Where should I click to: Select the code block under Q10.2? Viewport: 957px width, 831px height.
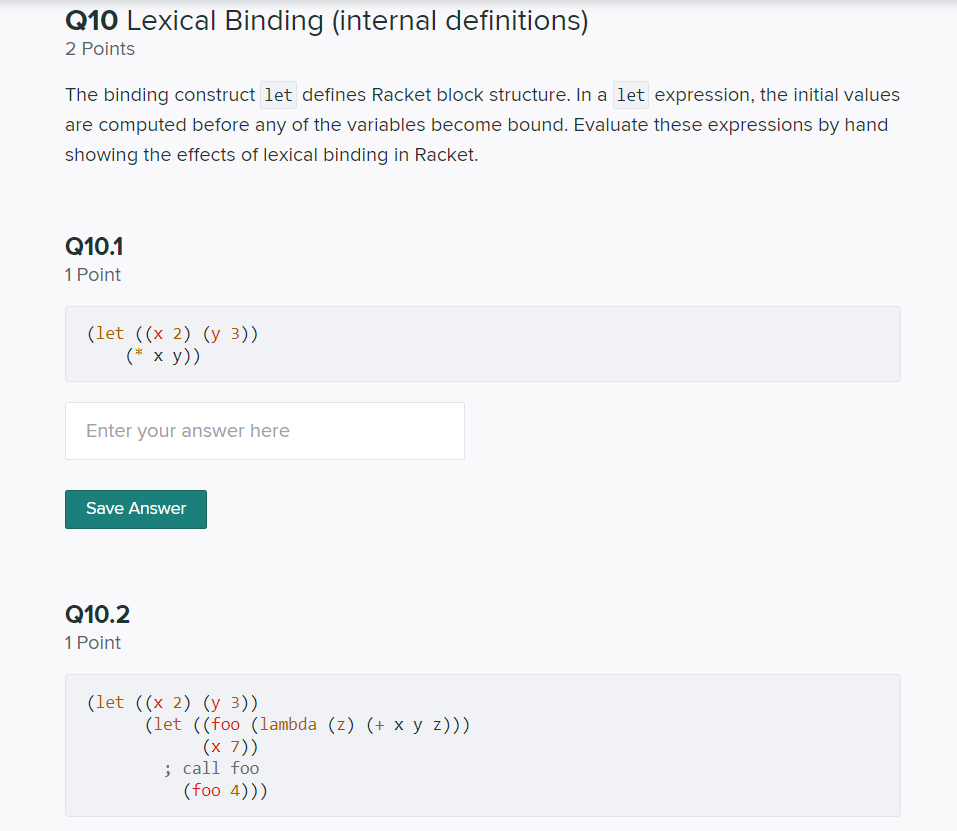tap(482, 745)
